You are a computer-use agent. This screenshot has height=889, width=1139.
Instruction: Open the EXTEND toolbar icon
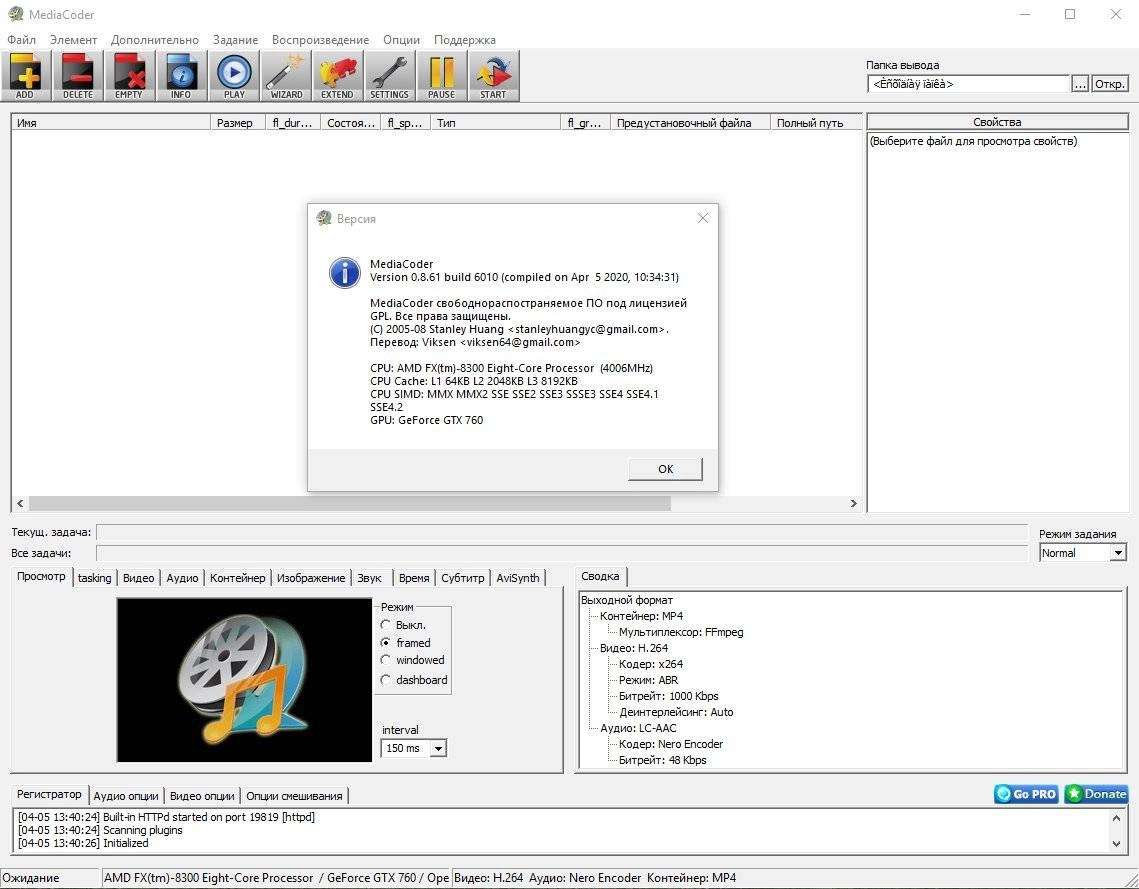(x=338, y=76)
